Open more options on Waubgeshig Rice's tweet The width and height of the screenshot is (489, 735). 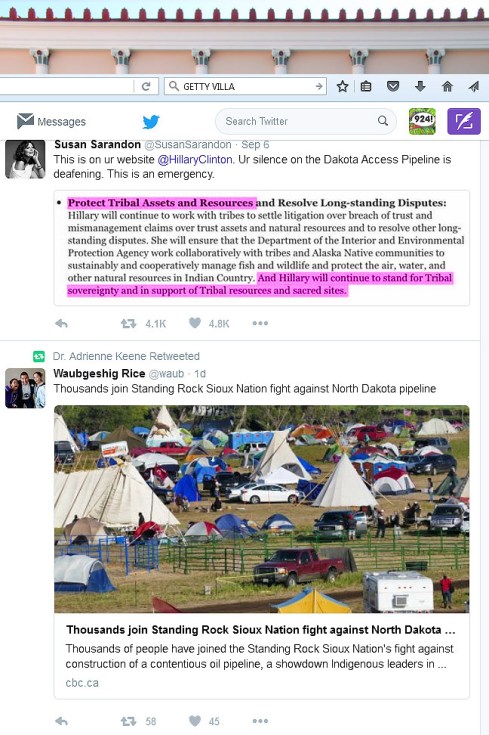pyautogui.click(x=260, y=721)
